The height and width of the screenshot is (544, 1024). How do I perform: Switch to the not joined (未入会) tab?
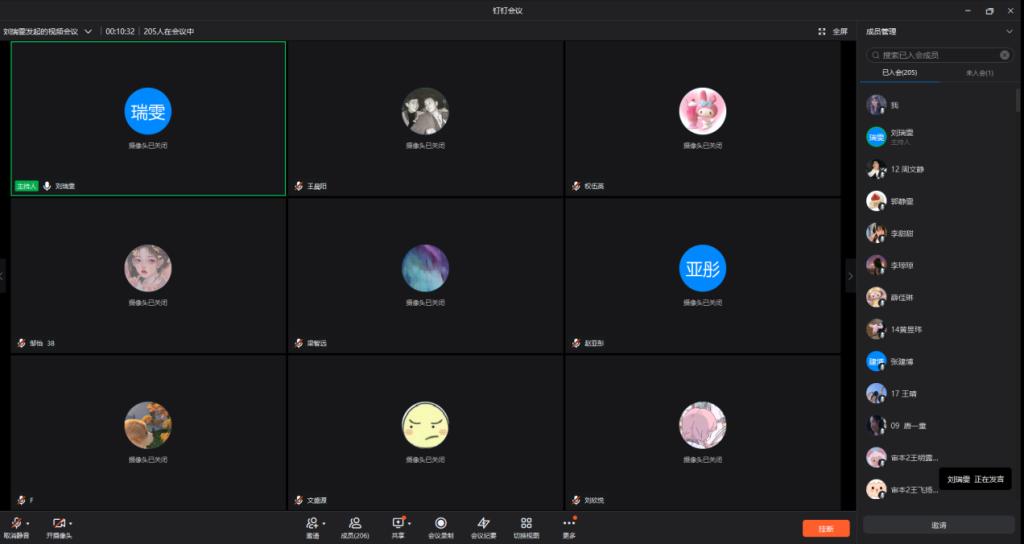click(x=978, y=73)
